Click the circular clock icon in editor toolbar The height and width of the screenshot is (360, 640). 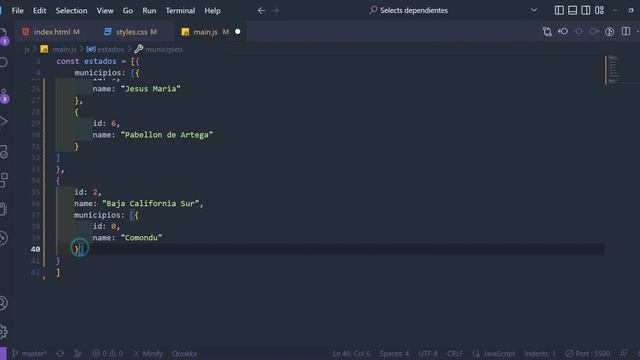click(x=609, y=31)
